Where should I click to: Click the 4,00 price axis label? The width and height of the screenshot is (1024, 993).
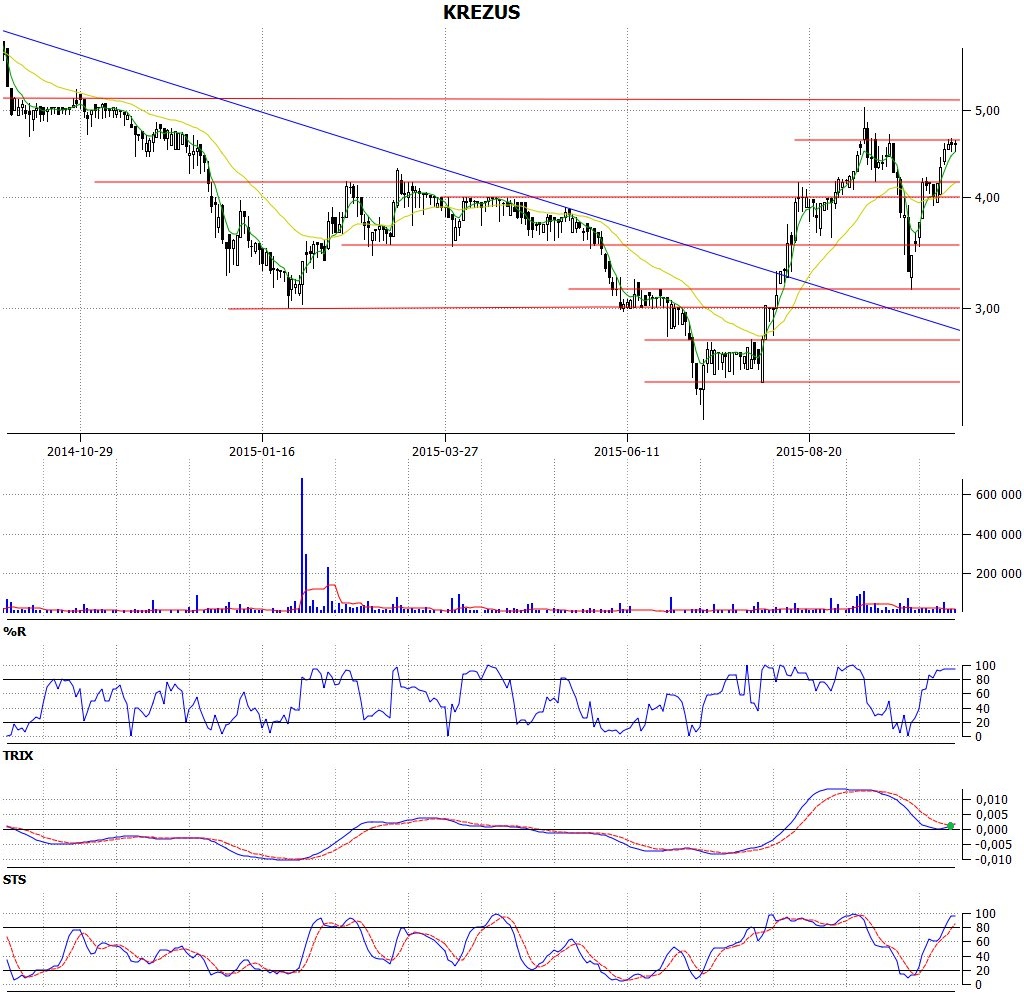[x=987, y=197]
